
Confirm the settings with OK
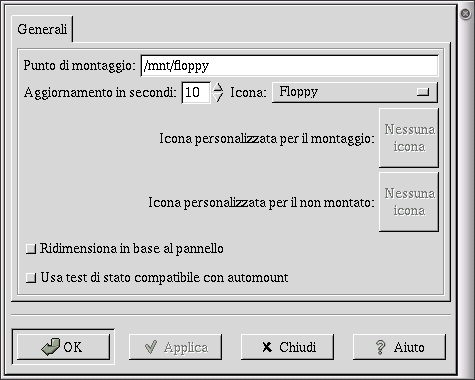pyautogui.click(x=63, y=347)
